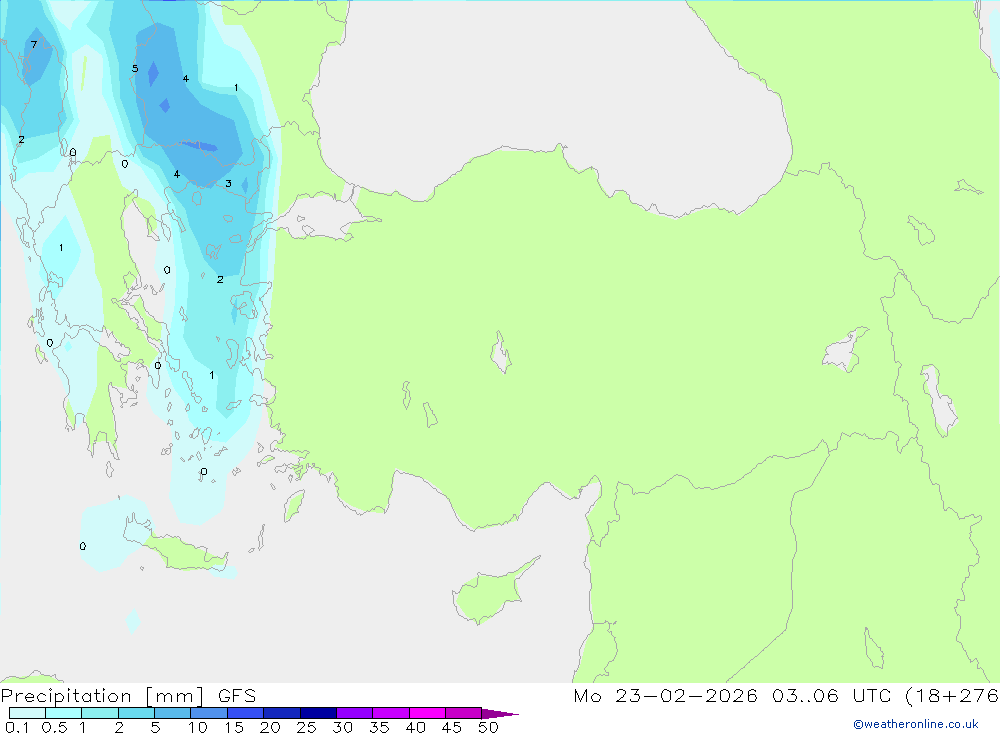Screen dimensions: 1000x733
Task: Click the '20' legend scale label
Action: (270, 727)
